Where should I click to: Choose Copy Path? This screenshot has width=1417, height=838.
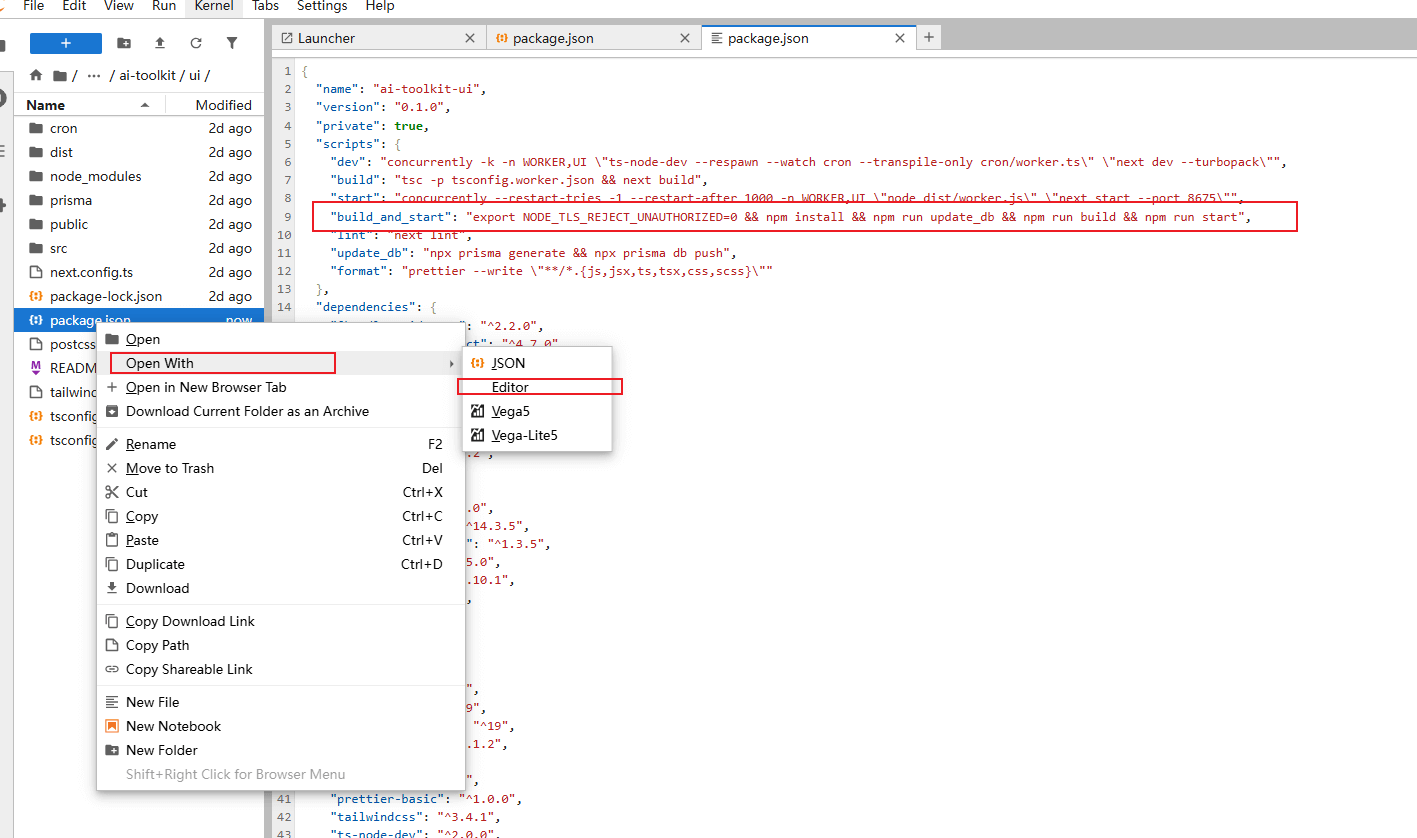[281, 645]
